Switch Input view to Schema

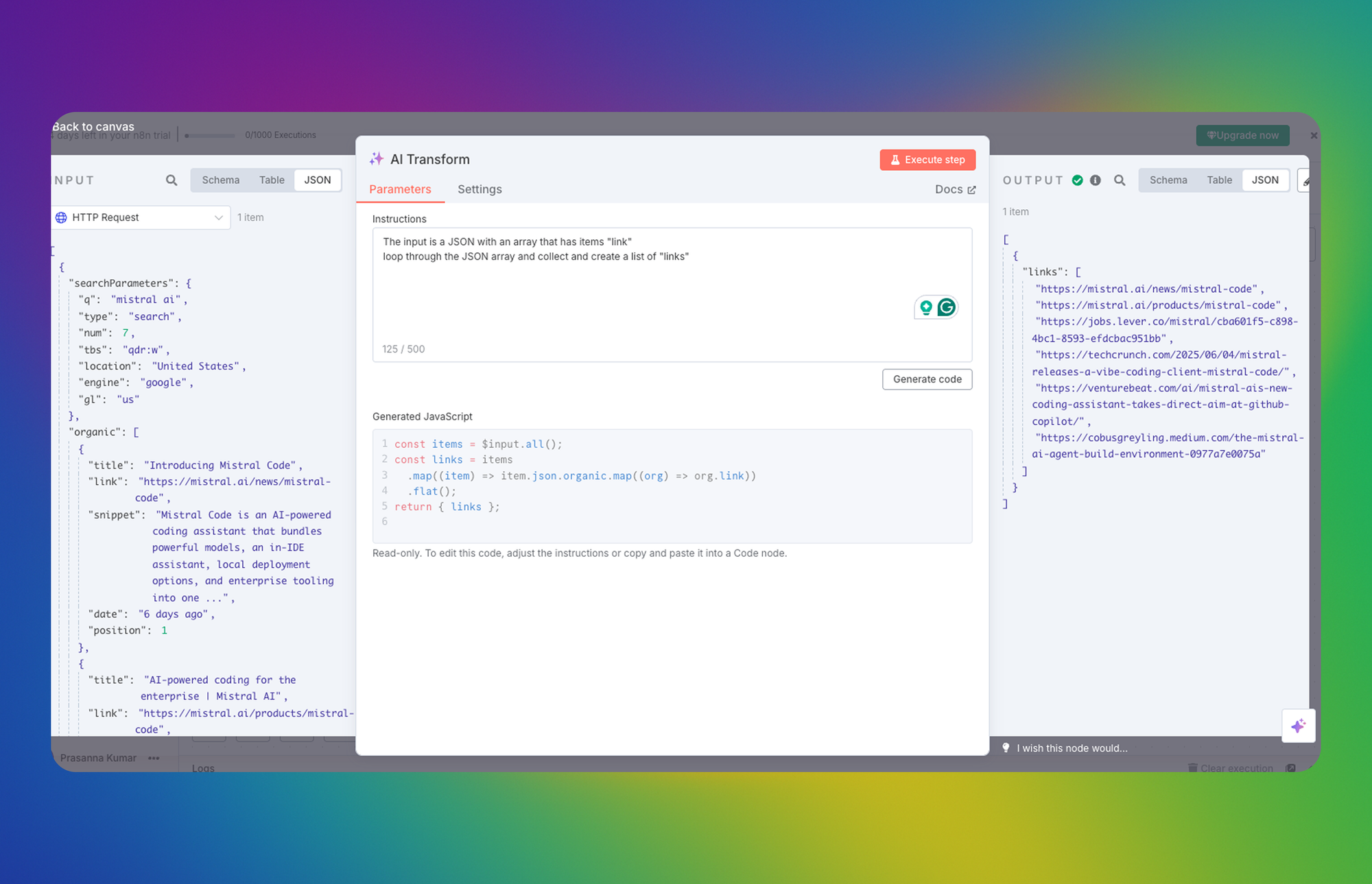[x=220, y=180]
